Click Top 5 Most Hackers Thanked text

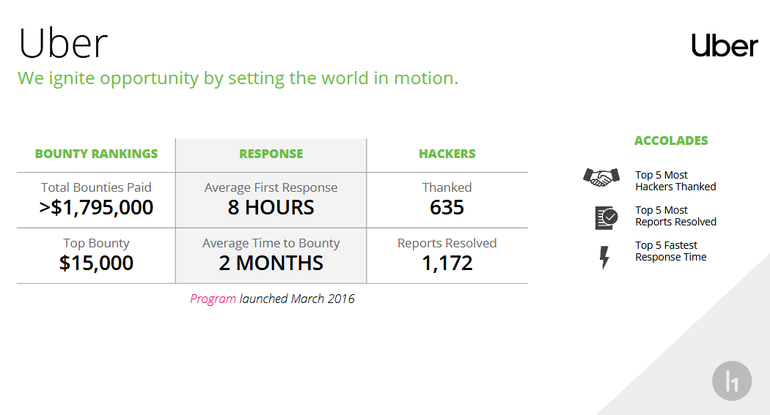tap(675, 181)
